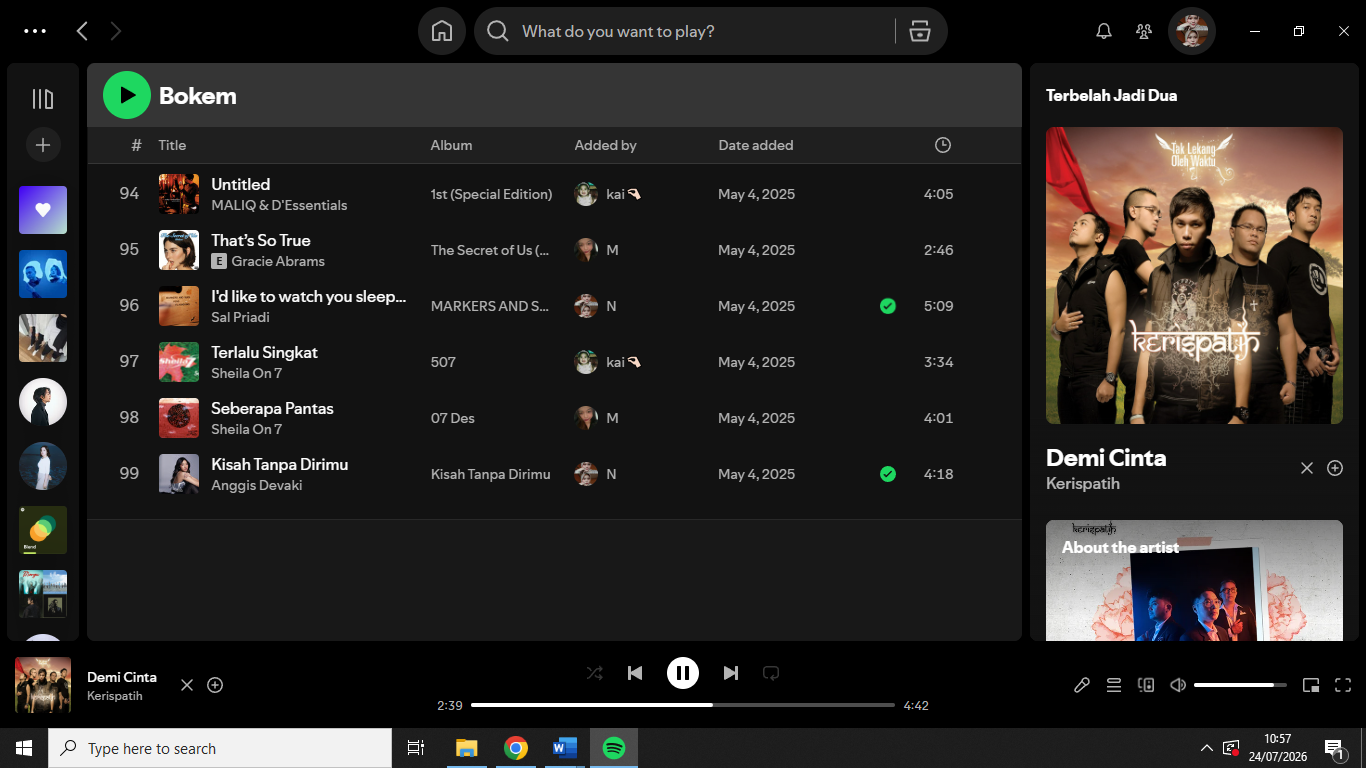Sort by duration clock icon
This screenshot has height=768, width=1366.
click(942, 145)
